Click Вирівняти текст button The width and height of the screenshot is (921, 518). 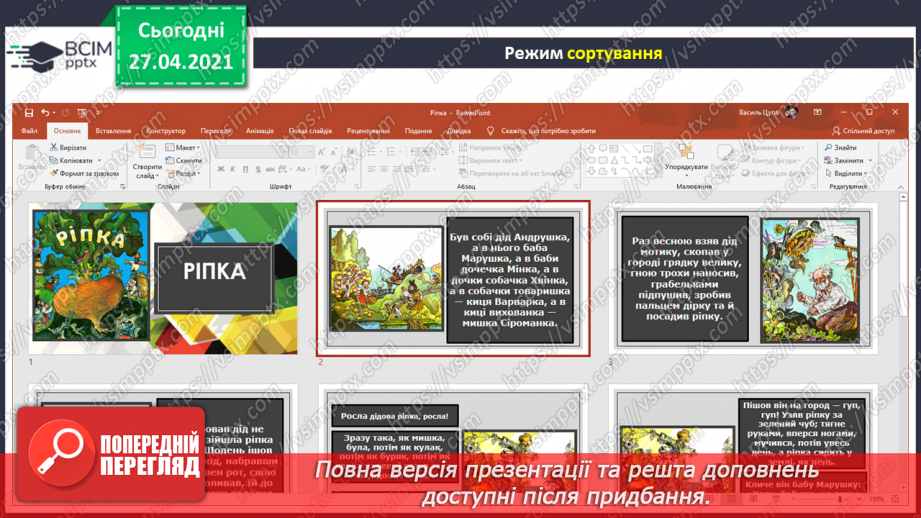point(490,160)
